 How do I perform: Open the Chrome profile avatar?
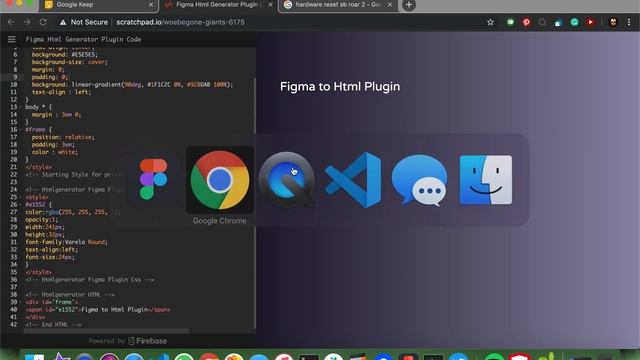(613, 22)
